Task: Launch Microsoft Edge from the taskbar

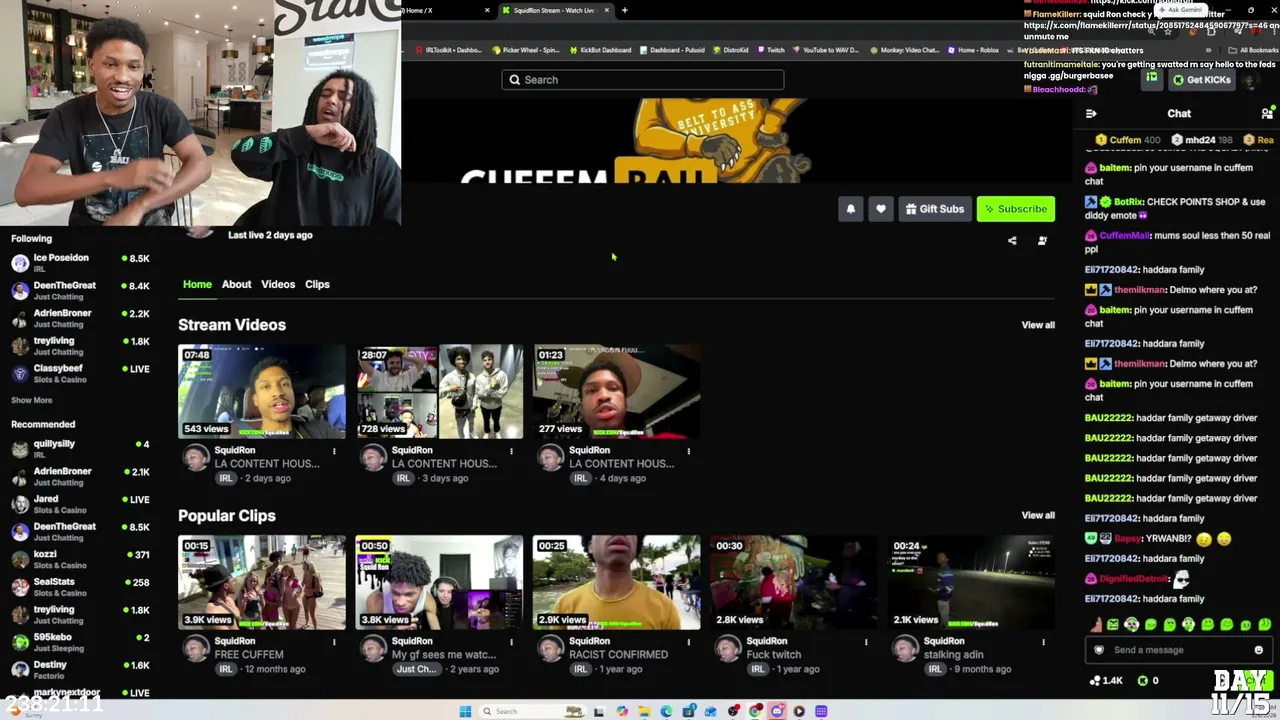Action: [x=667, y=711]
